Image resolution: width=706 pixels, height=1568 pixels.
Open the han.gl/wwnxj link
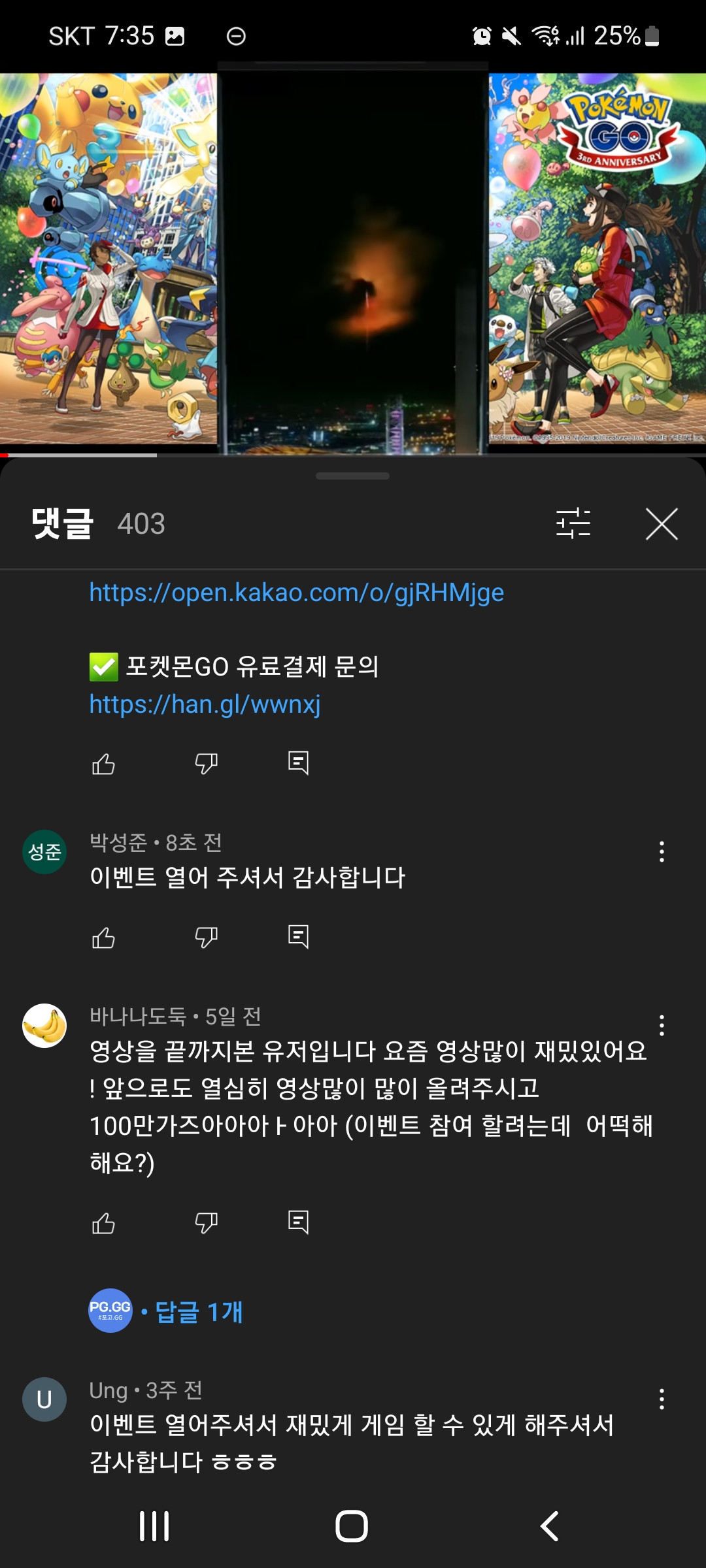coord(205,704)
